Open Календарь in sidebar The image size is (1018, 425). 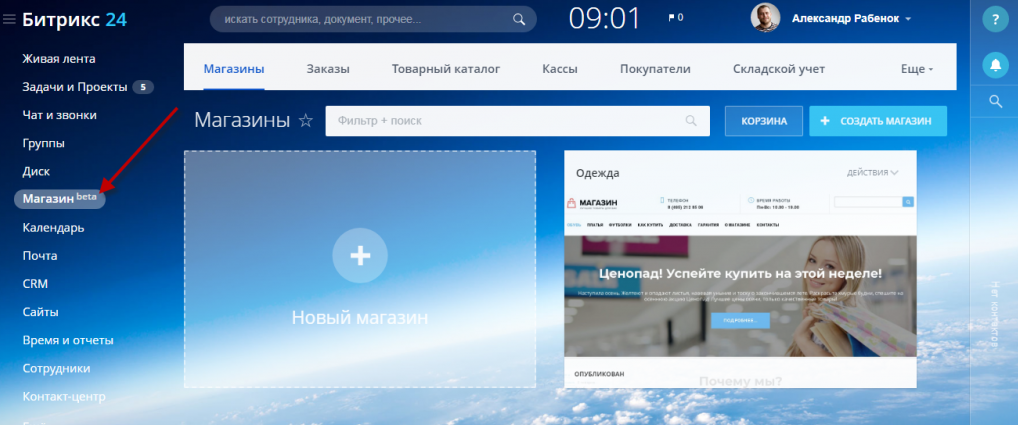coord(53,228)
